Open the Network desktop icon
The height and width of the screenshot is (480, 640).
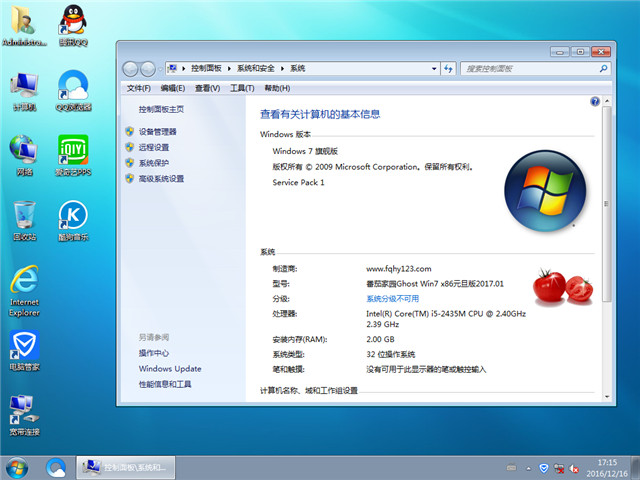pyautogui.click(x=24, y=155)
